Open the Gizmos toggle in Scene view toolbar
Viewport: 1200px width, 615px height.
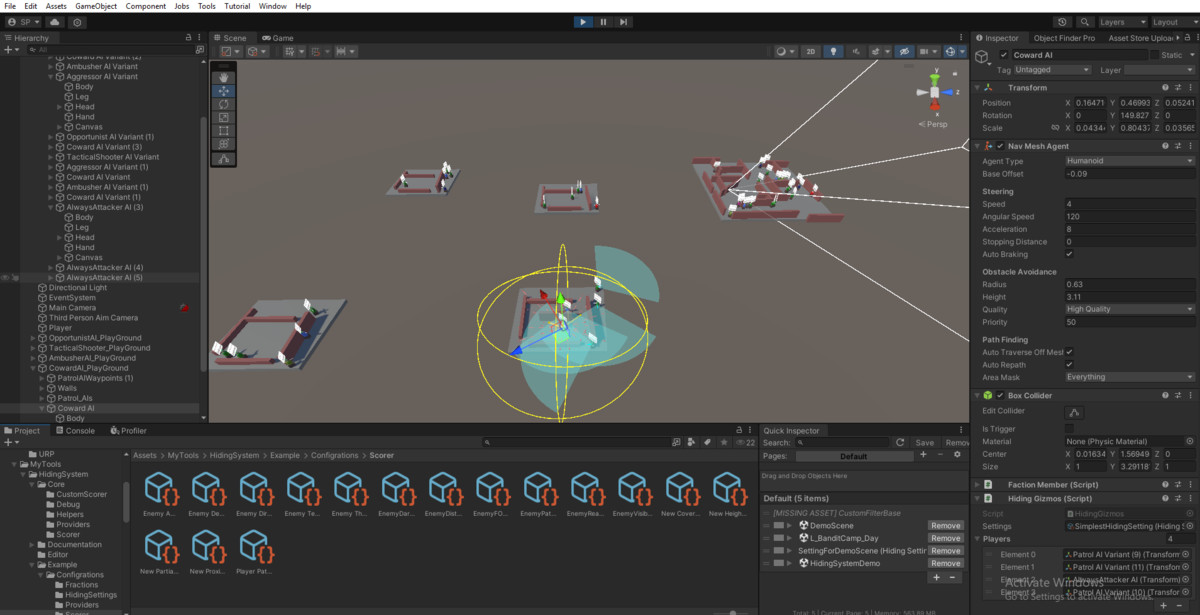point(951,51)
